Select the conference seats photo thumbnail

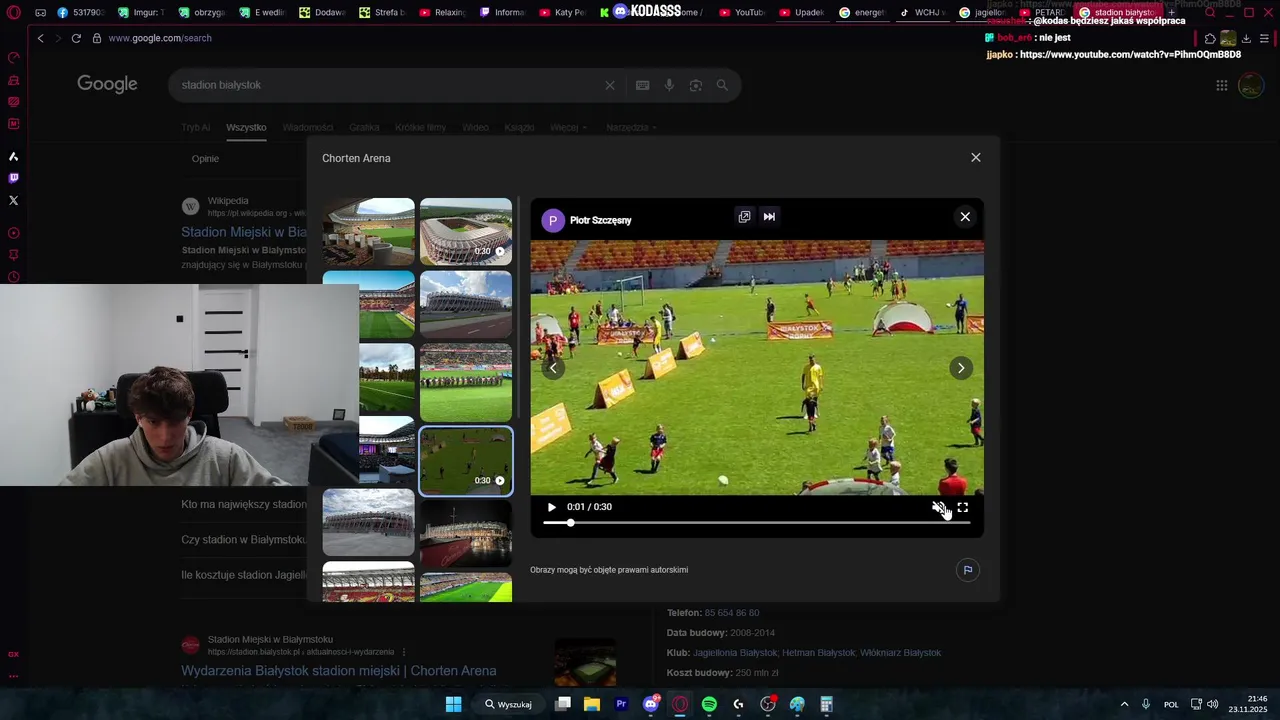[368, 231]
